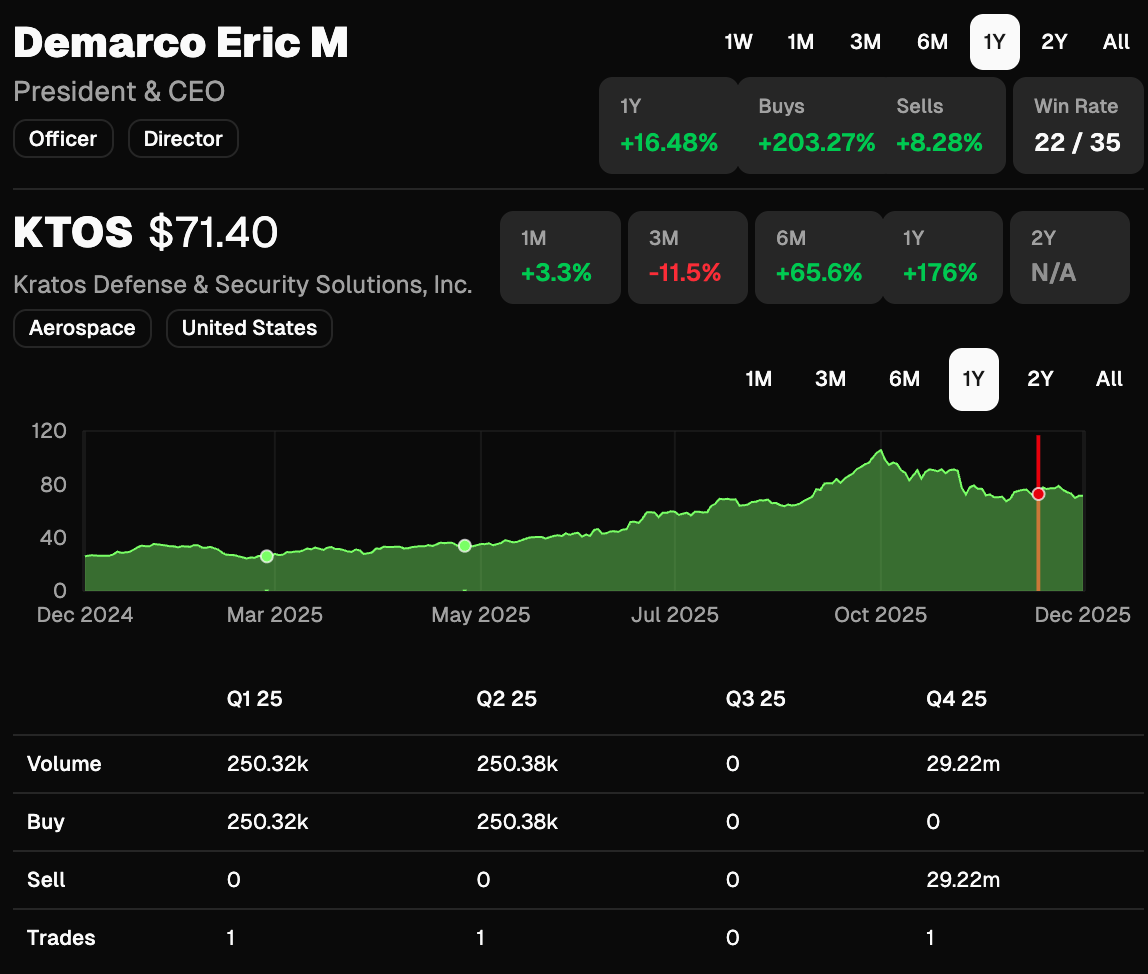Click Q1 25 volume 250.32k
This screenshot has width=1148, height=974.
[267, 764]
